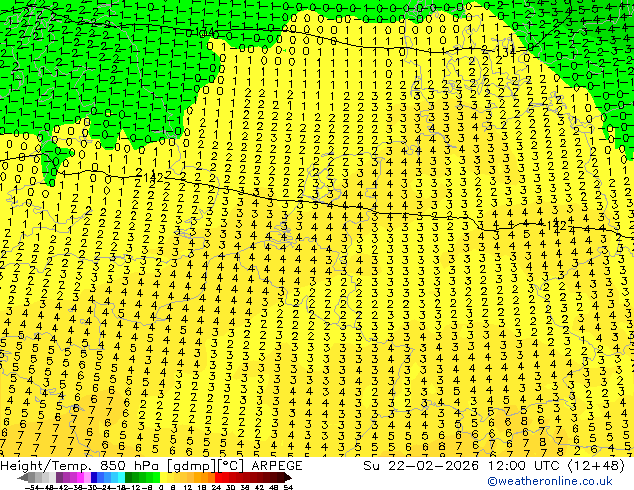Viewport: 634px width, 490px height.
Task: Click the magenta swatch in the color scale
Action: tap(80, 477)
